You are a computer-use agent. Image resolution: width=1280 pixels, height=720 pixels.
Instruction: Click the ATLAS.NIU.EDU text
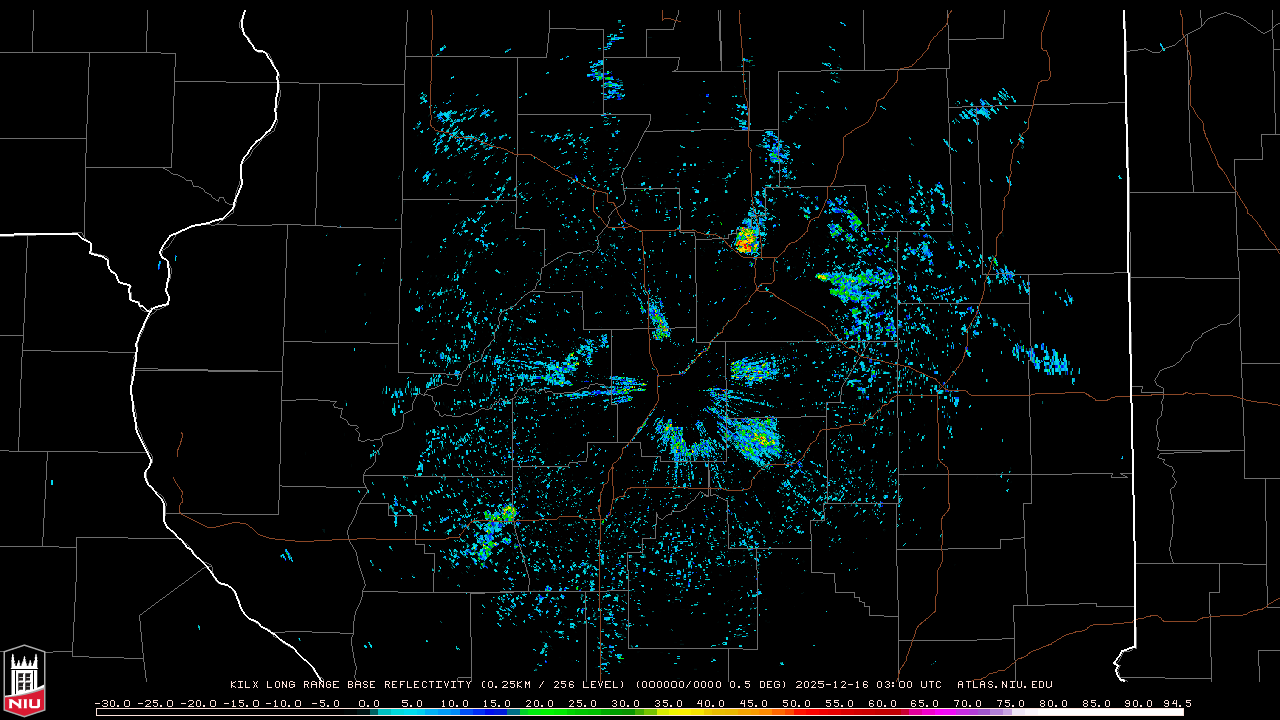pyautogui.click(x=1004, y=685)
